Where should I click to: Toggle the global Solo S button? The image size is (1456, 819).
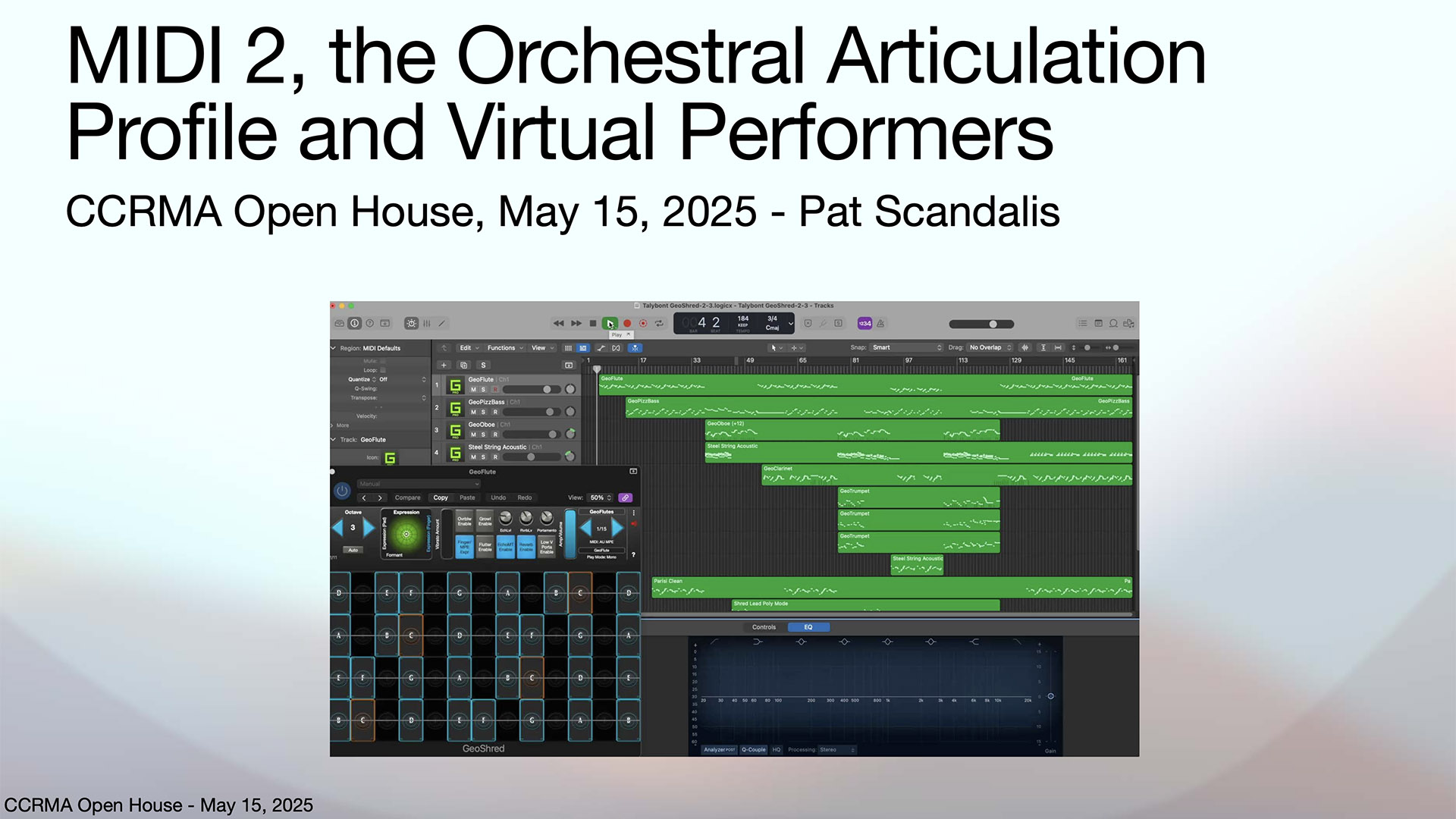pos(483,365)
